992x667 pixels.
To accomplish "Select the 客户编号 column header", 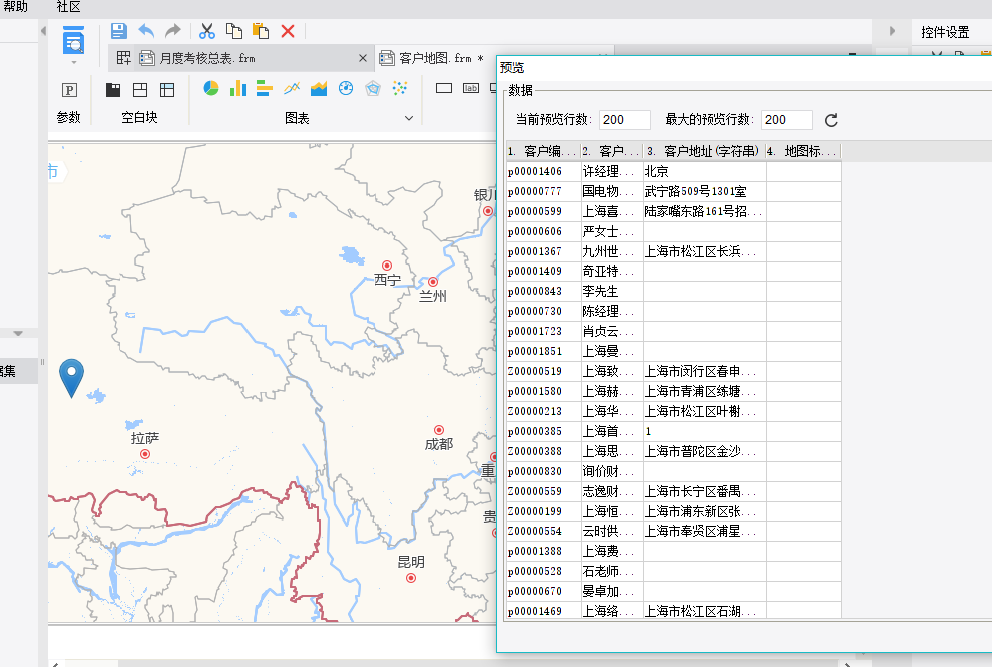I will tap(543, 151).
